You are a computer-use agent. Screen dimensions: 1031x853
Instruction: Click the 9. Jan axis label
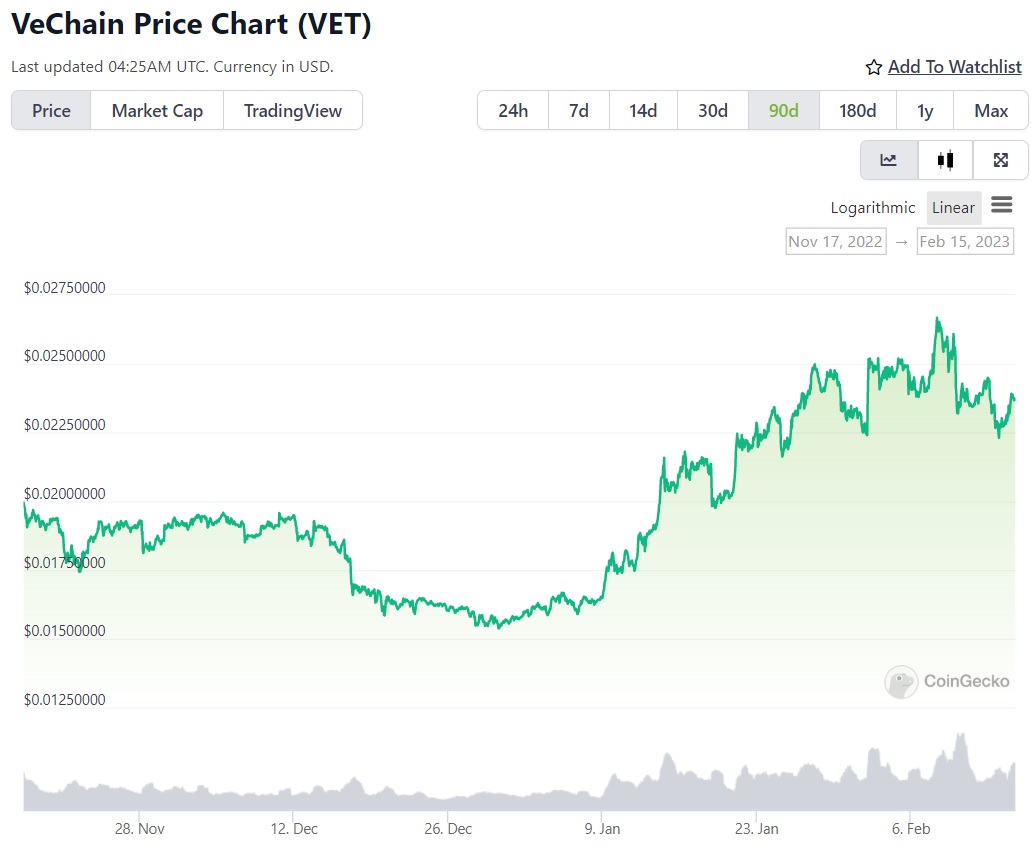[x=602, y=828]
